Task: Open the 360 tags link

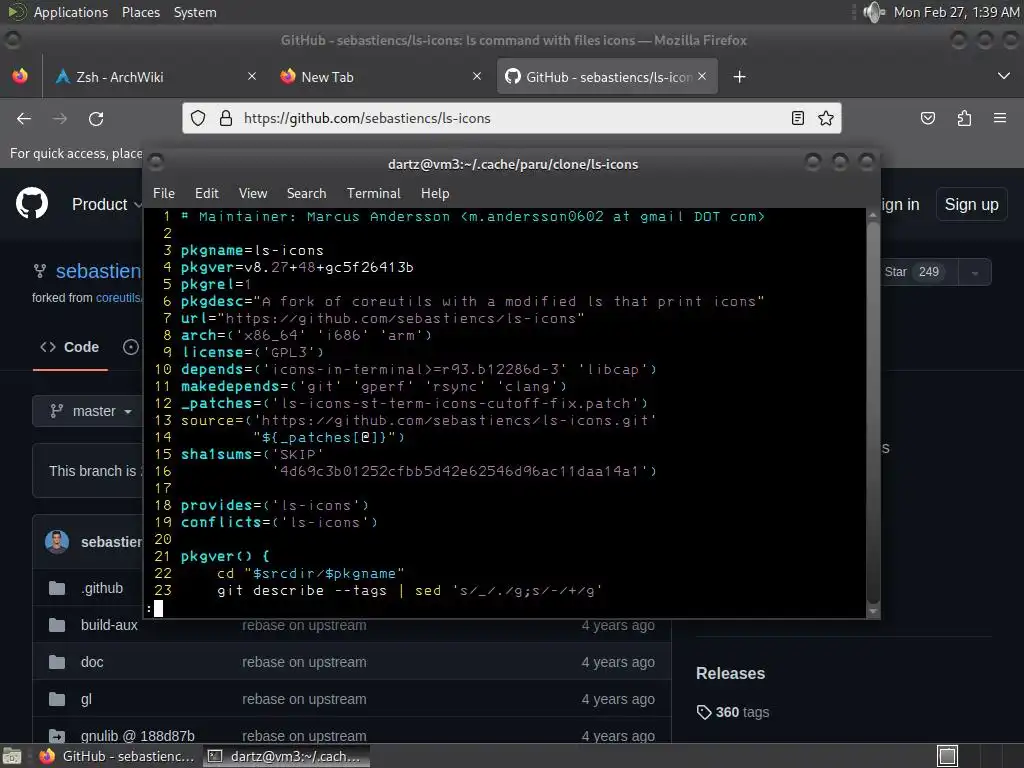Action: tap(742, 712)
